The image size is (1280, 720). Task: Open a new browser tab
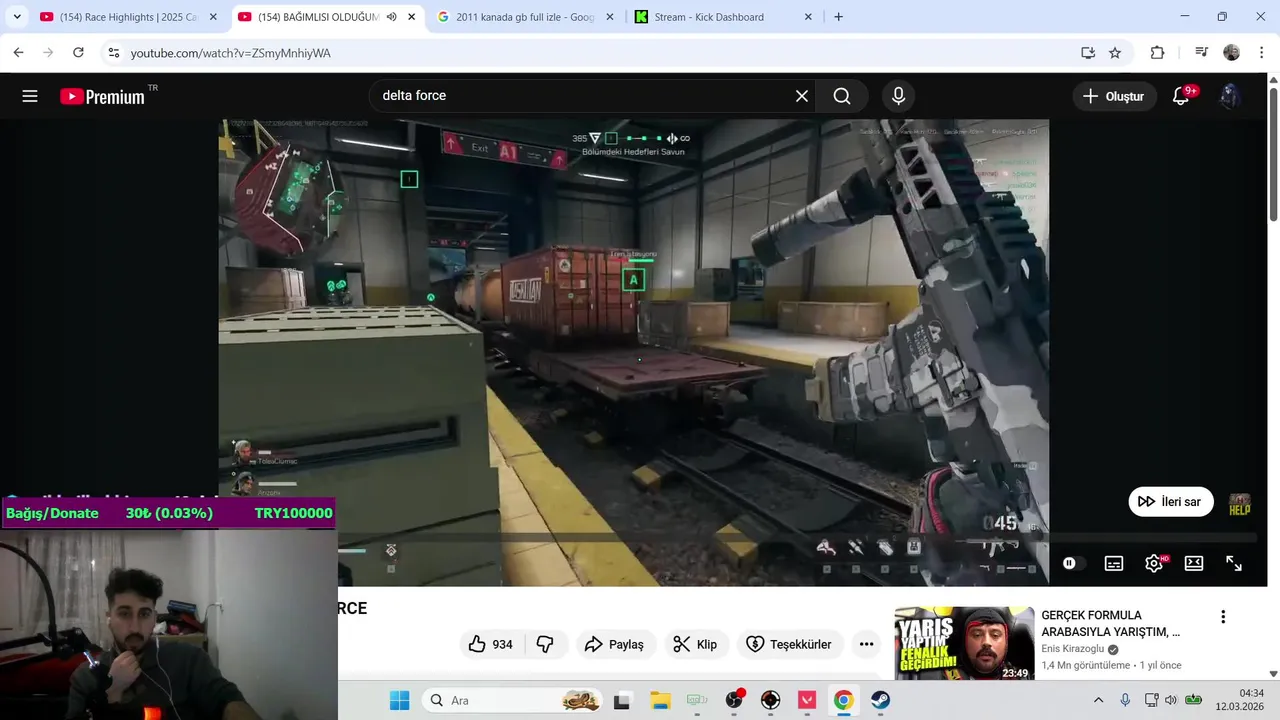point(838,17)
